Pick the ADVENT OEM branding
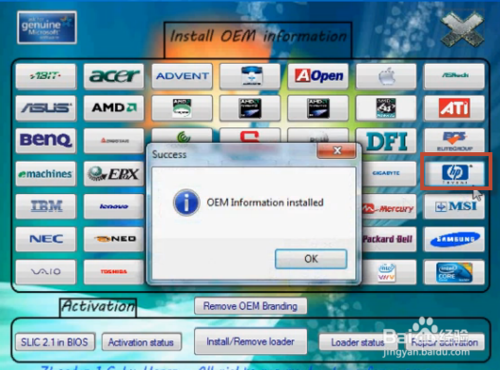The image size is (500, 370). [x=182, y=76]
